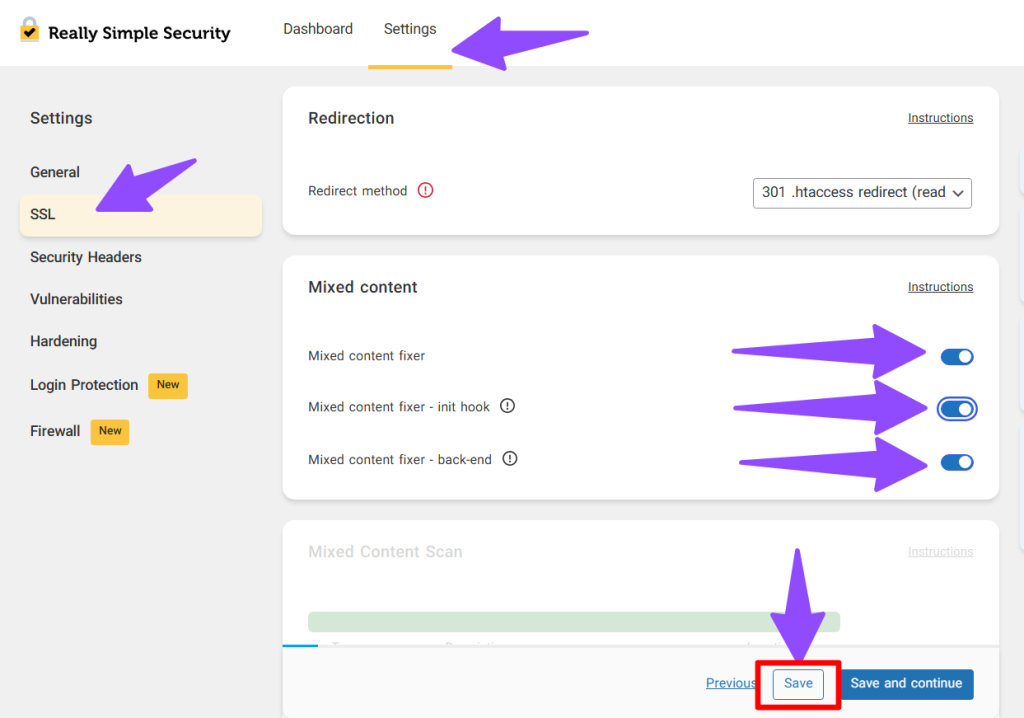Open Login Protection settings
1024x718 pixels.
[x=84, y=385]
